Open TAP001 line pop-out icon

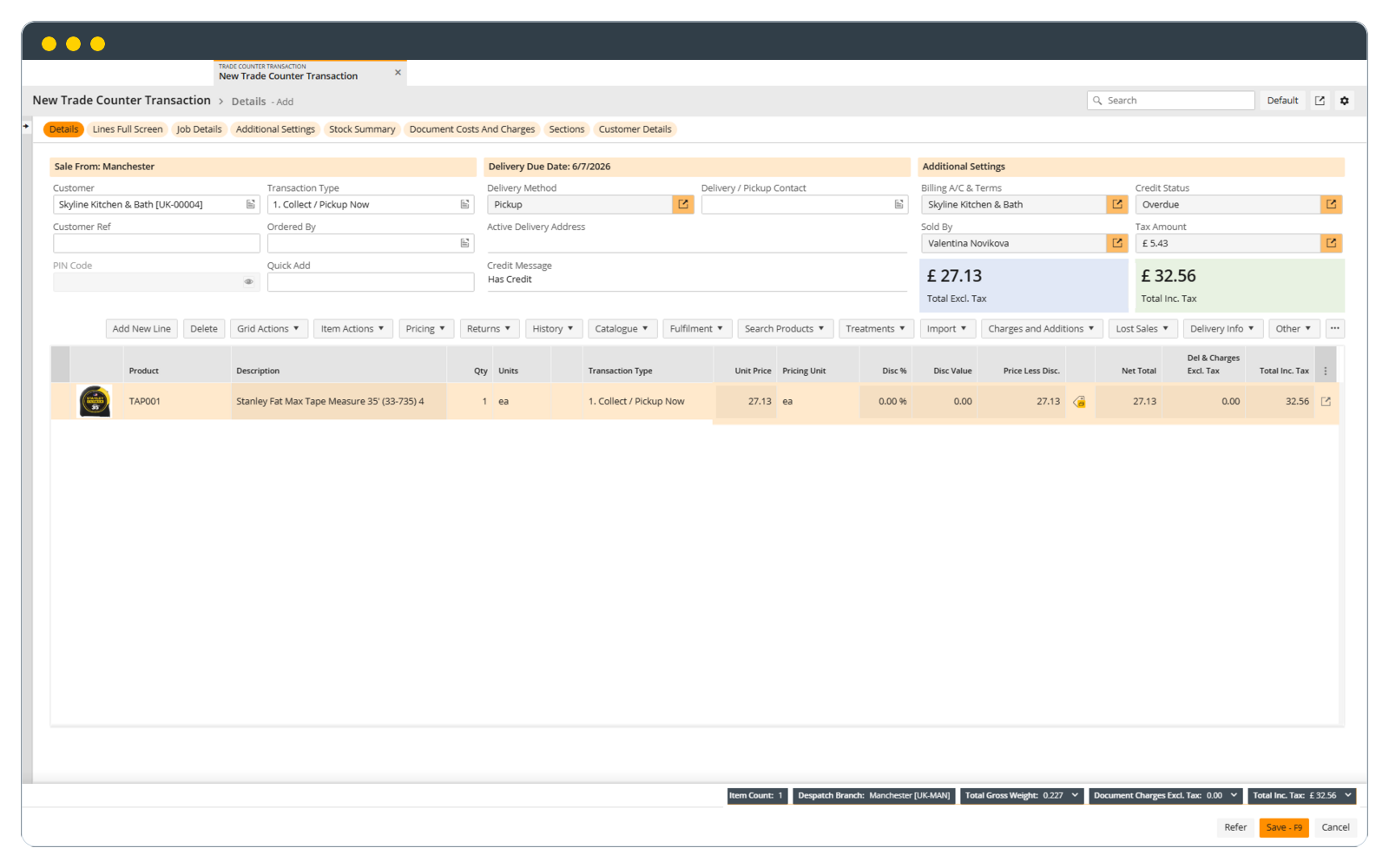click(1326, 402)
